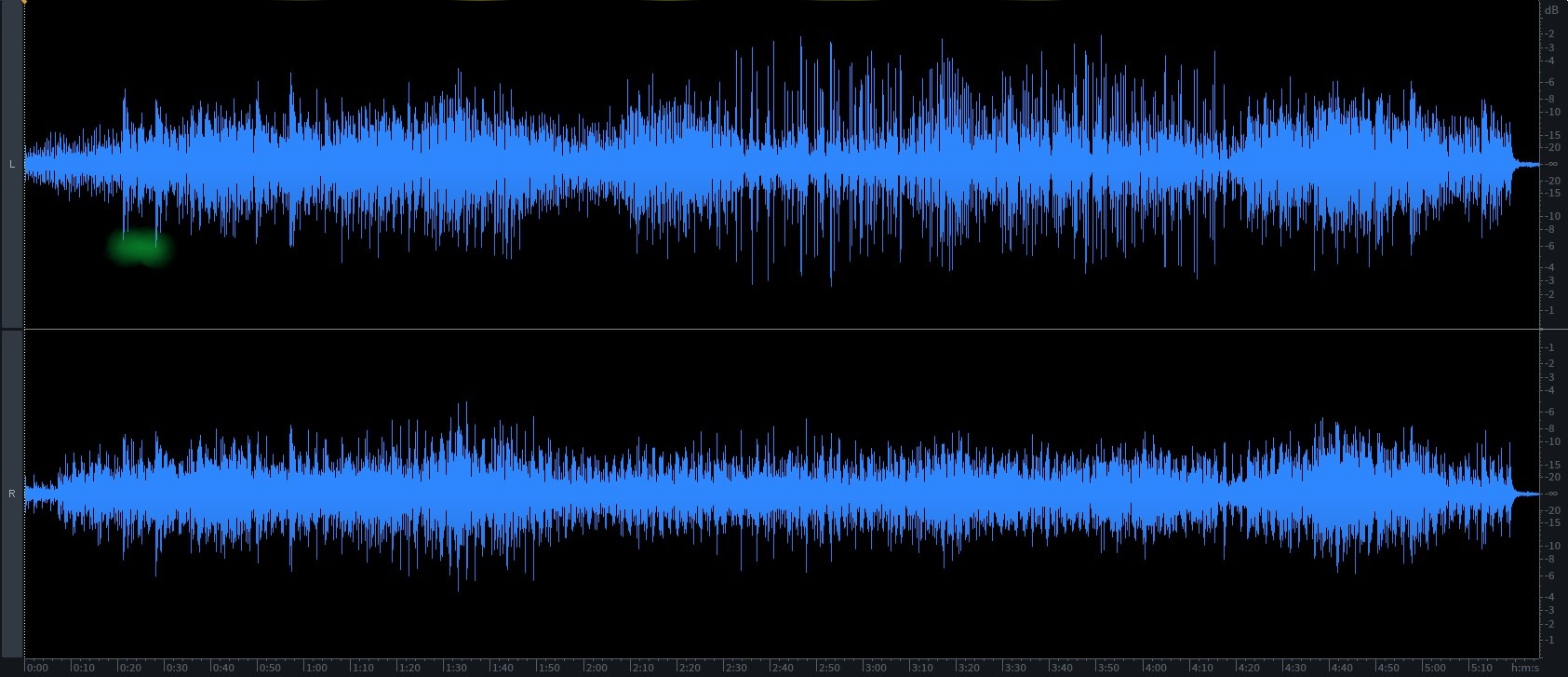
Task: Click the 2:30 mark on the time ruler
Action: point(735,668)
